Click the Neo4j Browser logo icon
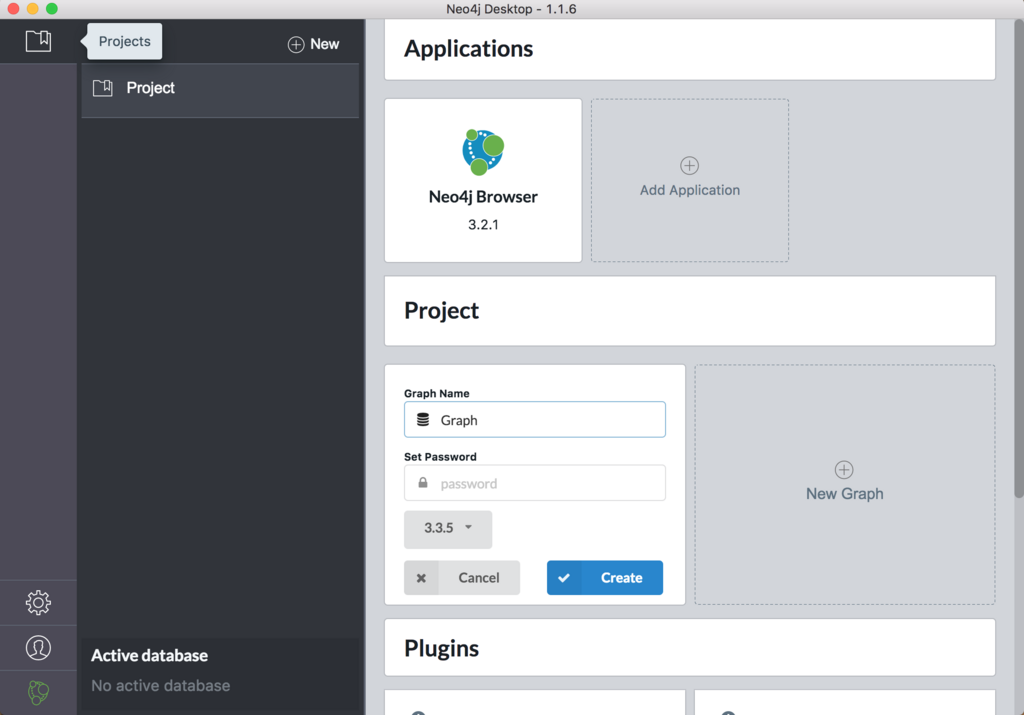Viewport: 1024px width, 715px height. [483, 152]
